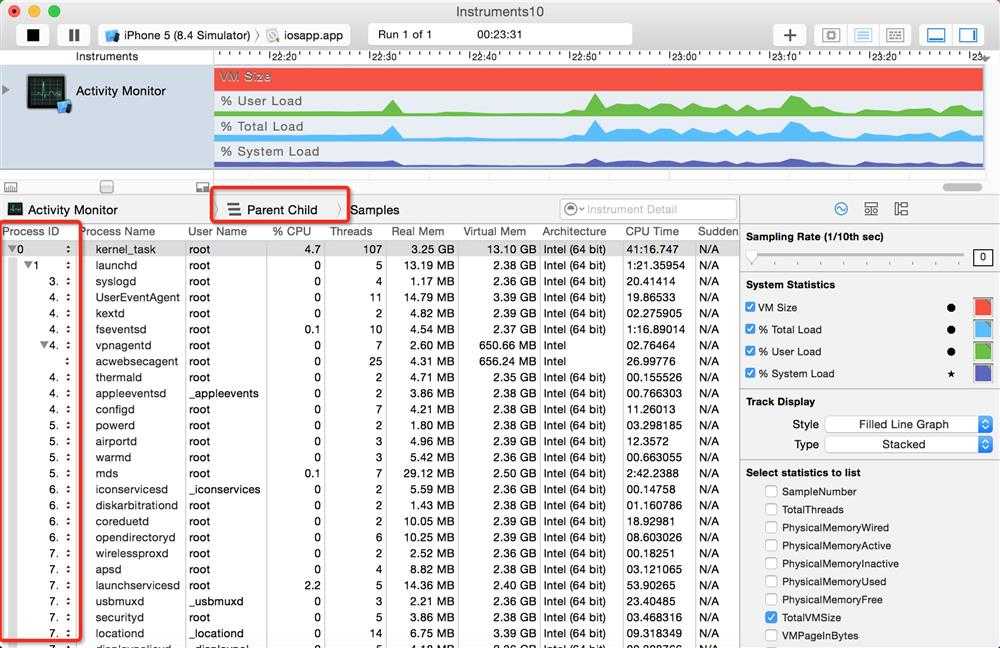
Task: Expand the Activity Monitor track disclosure triangle
Action: click(6, 90)
